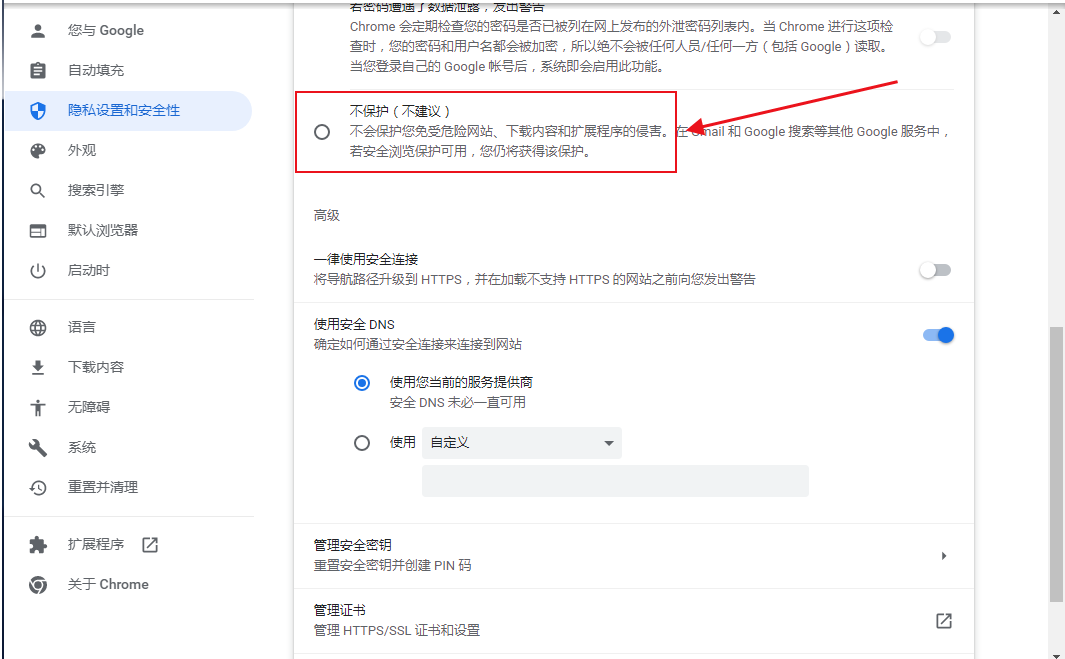Click the custom DNS provider input field
Screen dimensions: 1065x659
(x=615, y=481)
